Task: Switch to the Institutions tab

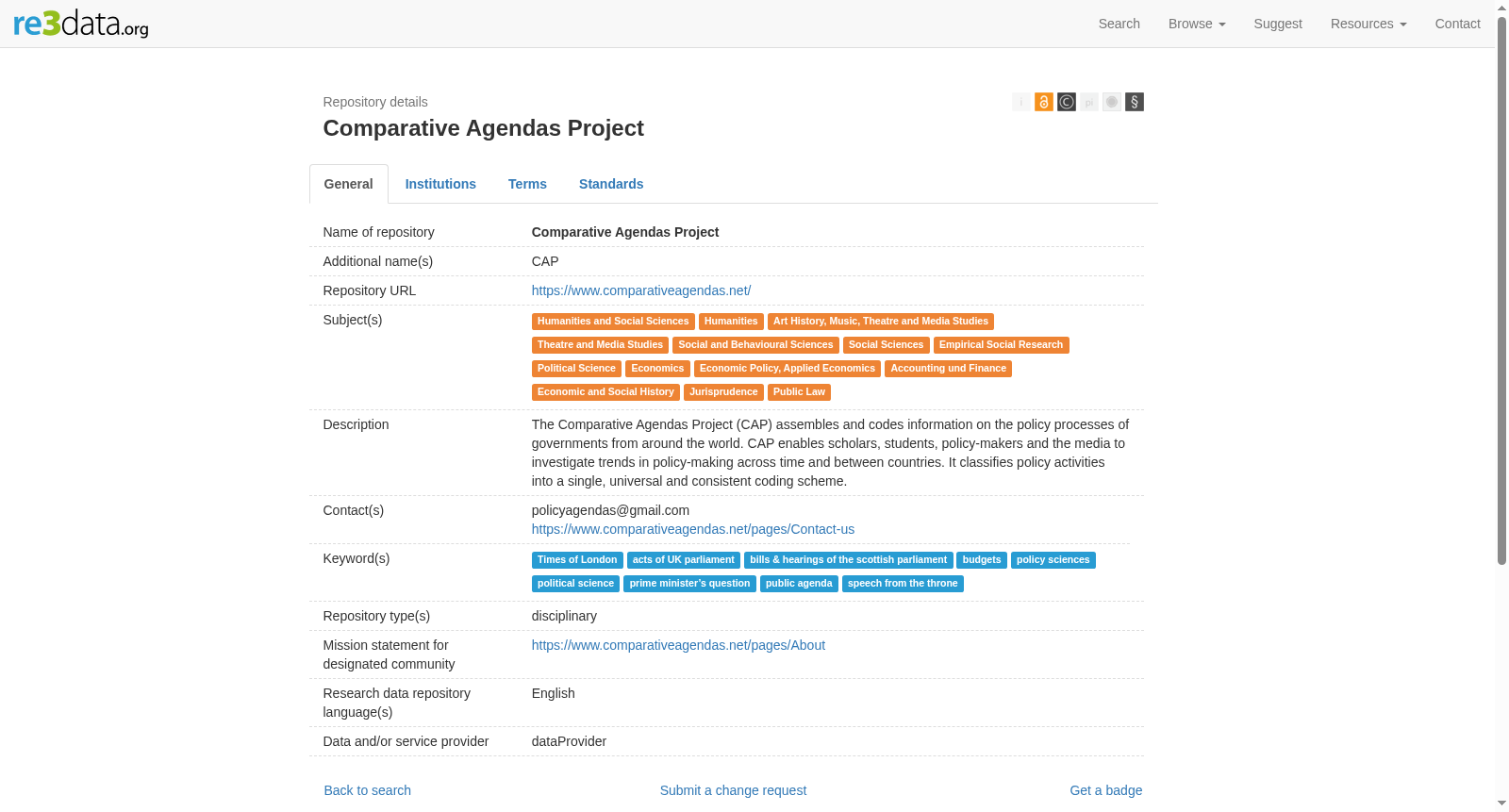Action: pos(440,184)
